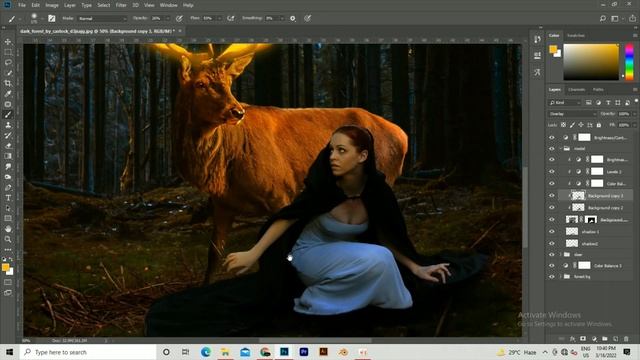Select the History Brush tool
Image resolution: width=640 pixels, height=360 pixels.
click(x=8, y=136)
